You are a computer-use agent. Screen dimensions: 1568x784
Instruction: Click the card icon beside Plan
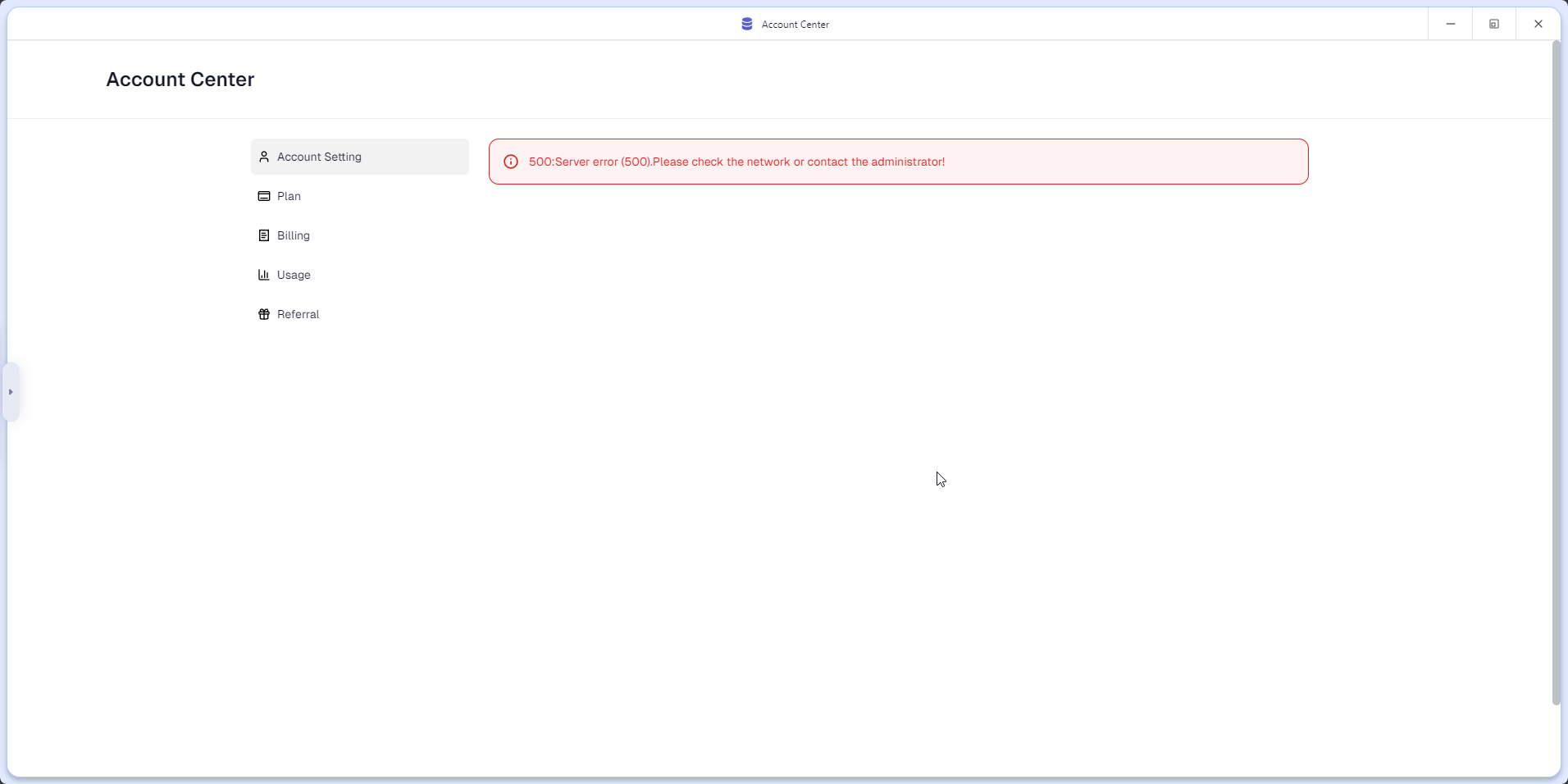pyautogui.click(x=264, y=196)
